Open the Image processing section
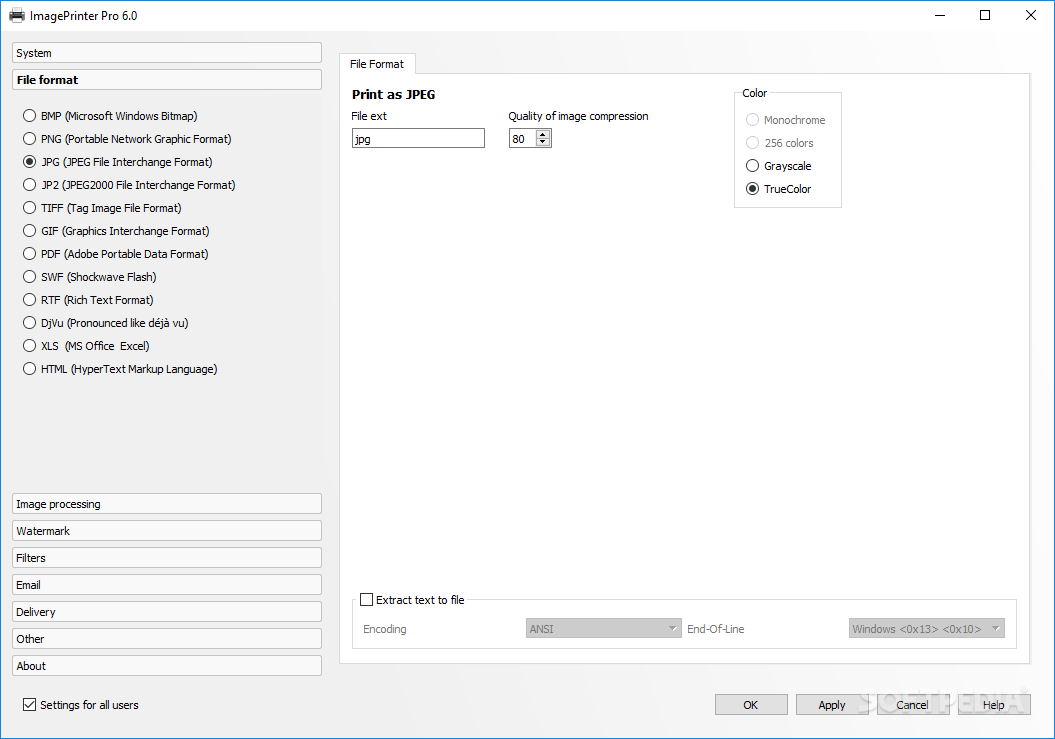 click(x=167, y=503)
